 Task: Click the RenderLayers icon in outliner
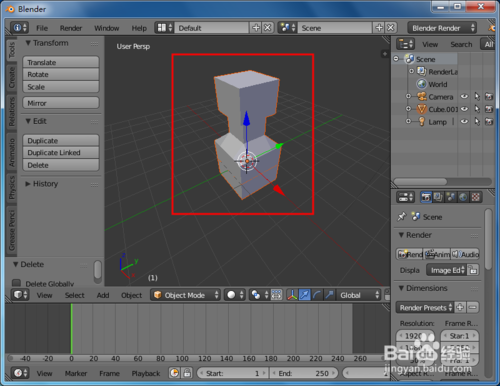[x=422, y=71]
